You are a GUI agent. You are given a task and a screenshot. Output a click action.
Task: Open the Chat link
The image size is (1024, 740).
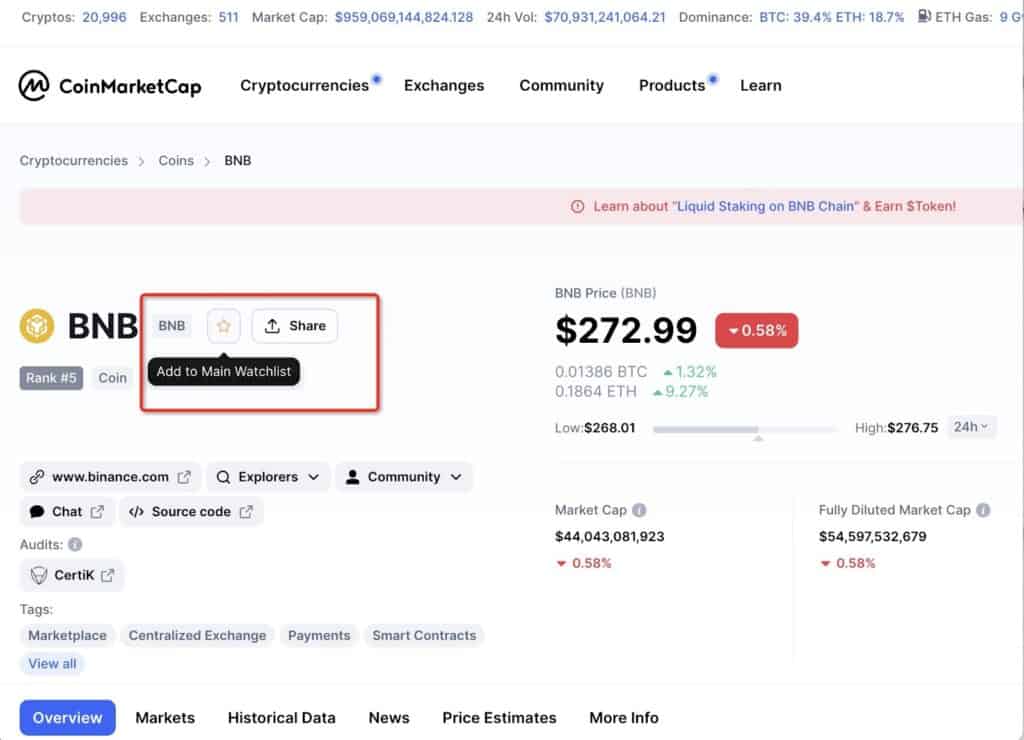pyautogui.click(x=67, y=511)
